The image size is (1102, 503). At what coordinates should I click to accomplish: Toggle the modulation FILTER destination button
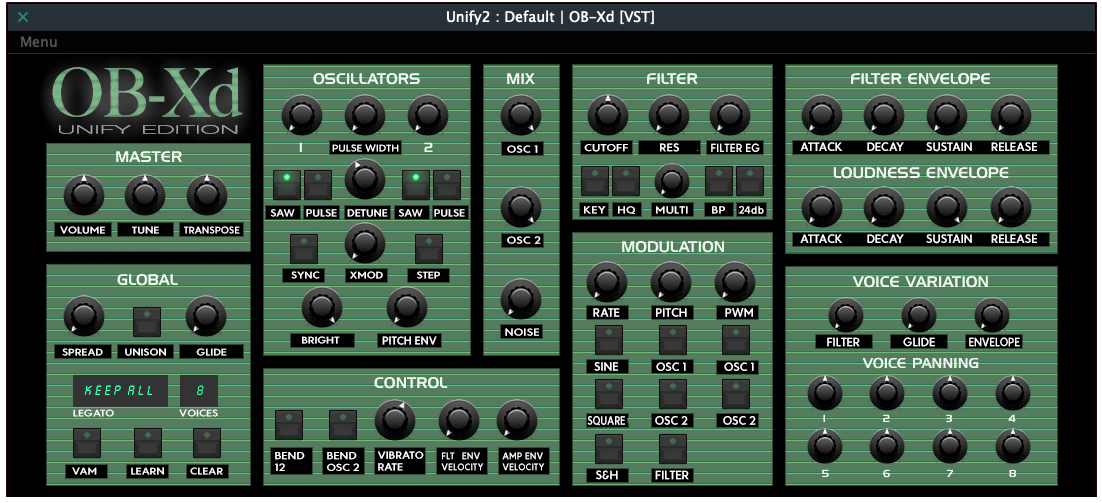coord(673,449)
